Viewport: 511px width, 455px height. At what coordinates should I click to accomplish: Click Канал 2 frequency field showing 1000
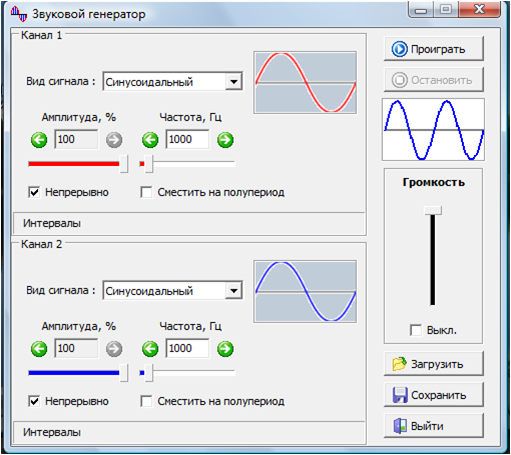tap(188, 348)
